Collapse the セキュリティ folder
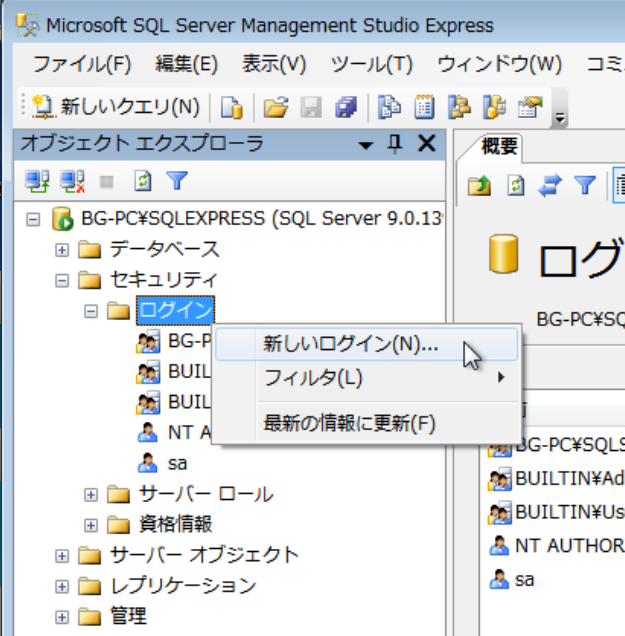The width and height of the screenshot is (625, 636). 62,280
